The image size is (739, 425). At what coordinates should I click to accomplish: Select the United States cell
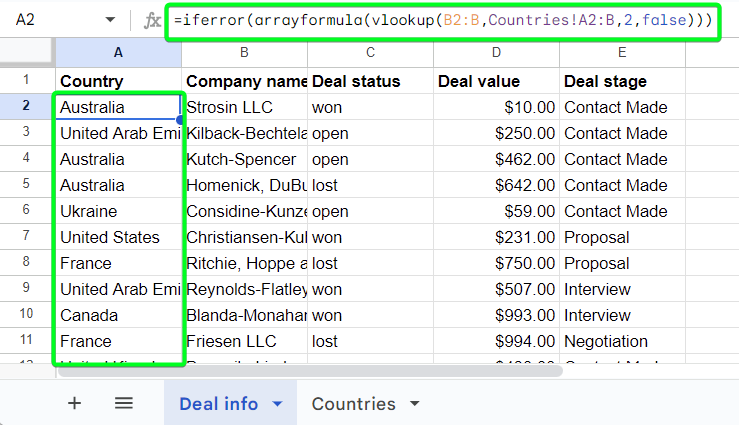118,237
